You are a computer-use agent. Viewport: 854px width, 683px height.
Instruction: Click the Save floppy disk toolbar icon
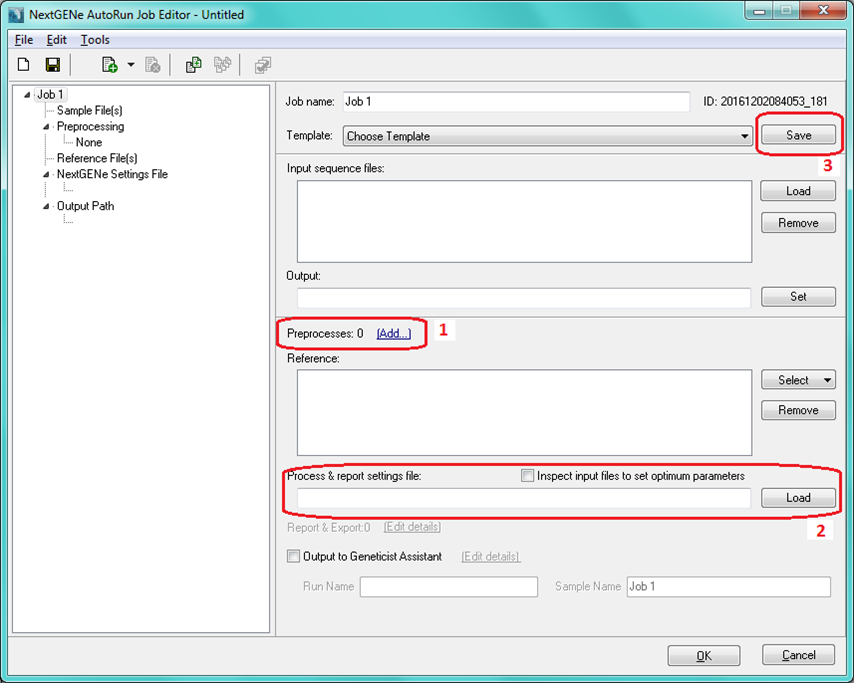pos(52,65)
